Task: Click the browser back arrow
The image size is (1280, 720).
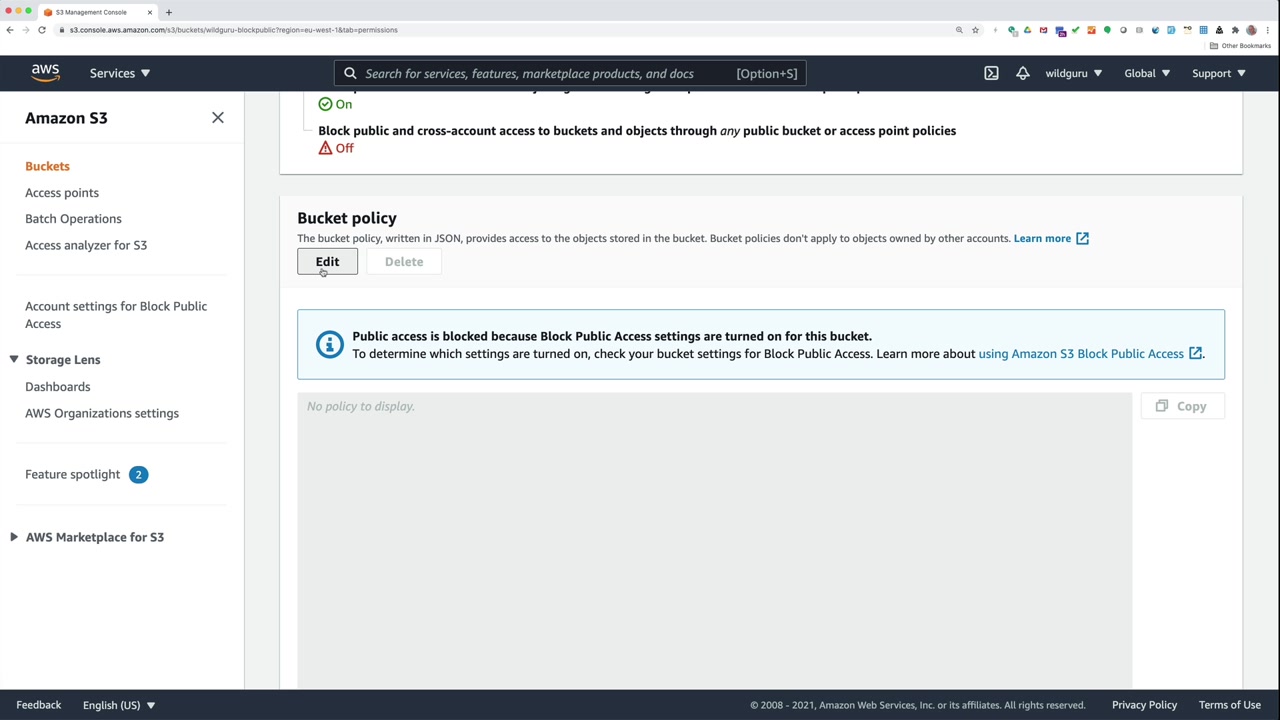Action: coord(10,30)
